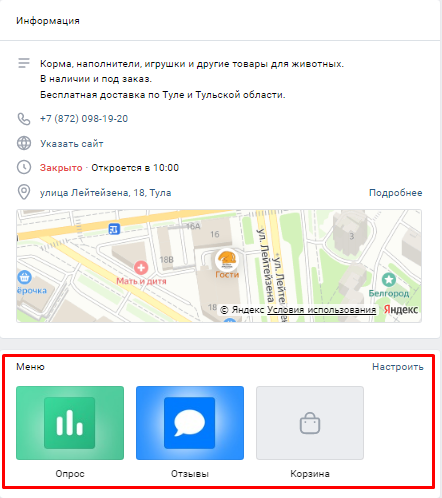Click address улица Лейтейзена, 18, Тула
The width and height of the screenshot is (442, 498).
coord(106,193)
